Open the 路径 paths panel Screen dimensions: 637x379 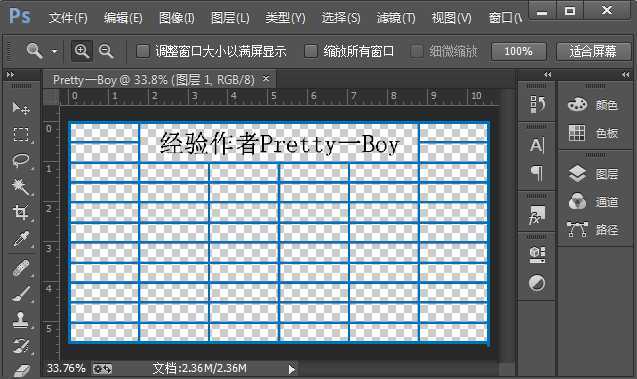click(594, 230)
